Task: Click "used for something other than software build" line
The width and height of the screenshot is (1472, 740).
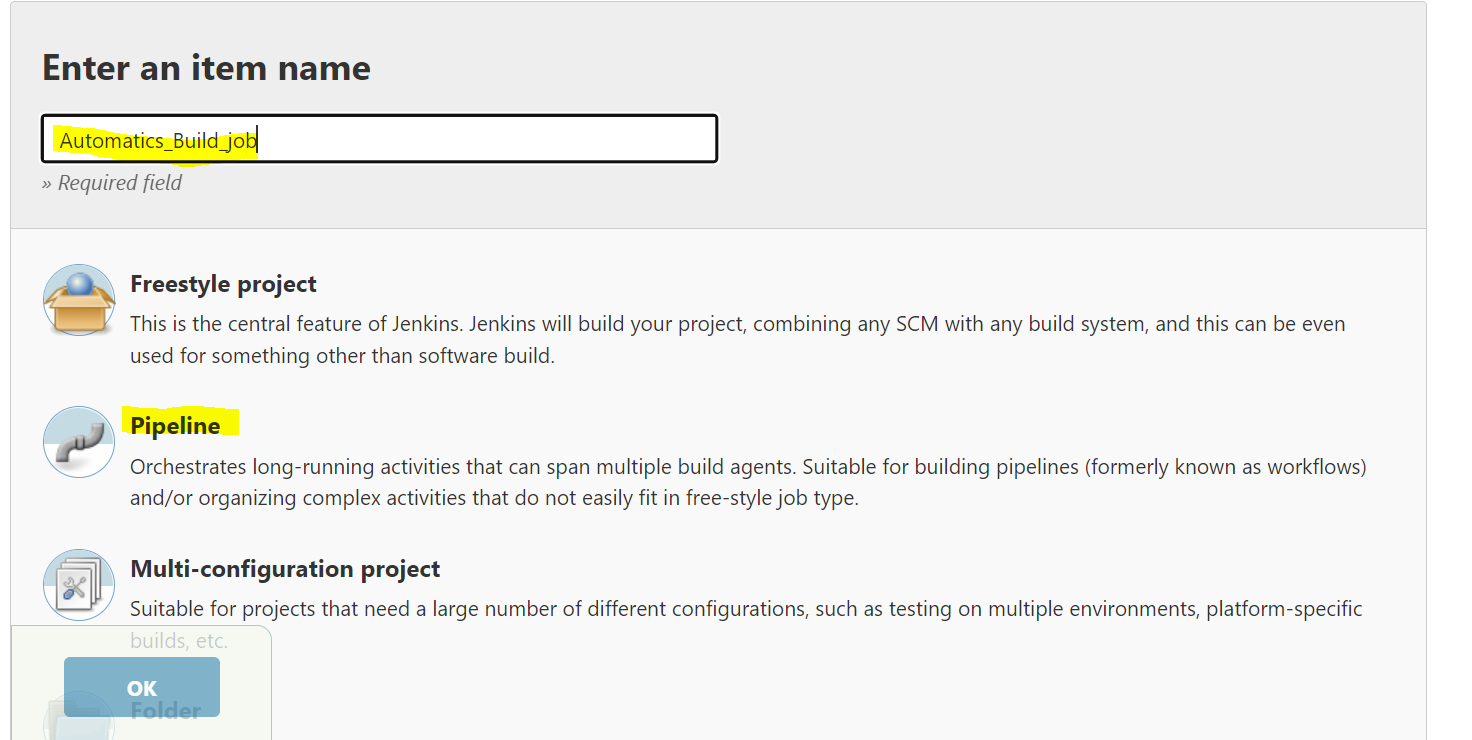Action: [x=342, y=356]
